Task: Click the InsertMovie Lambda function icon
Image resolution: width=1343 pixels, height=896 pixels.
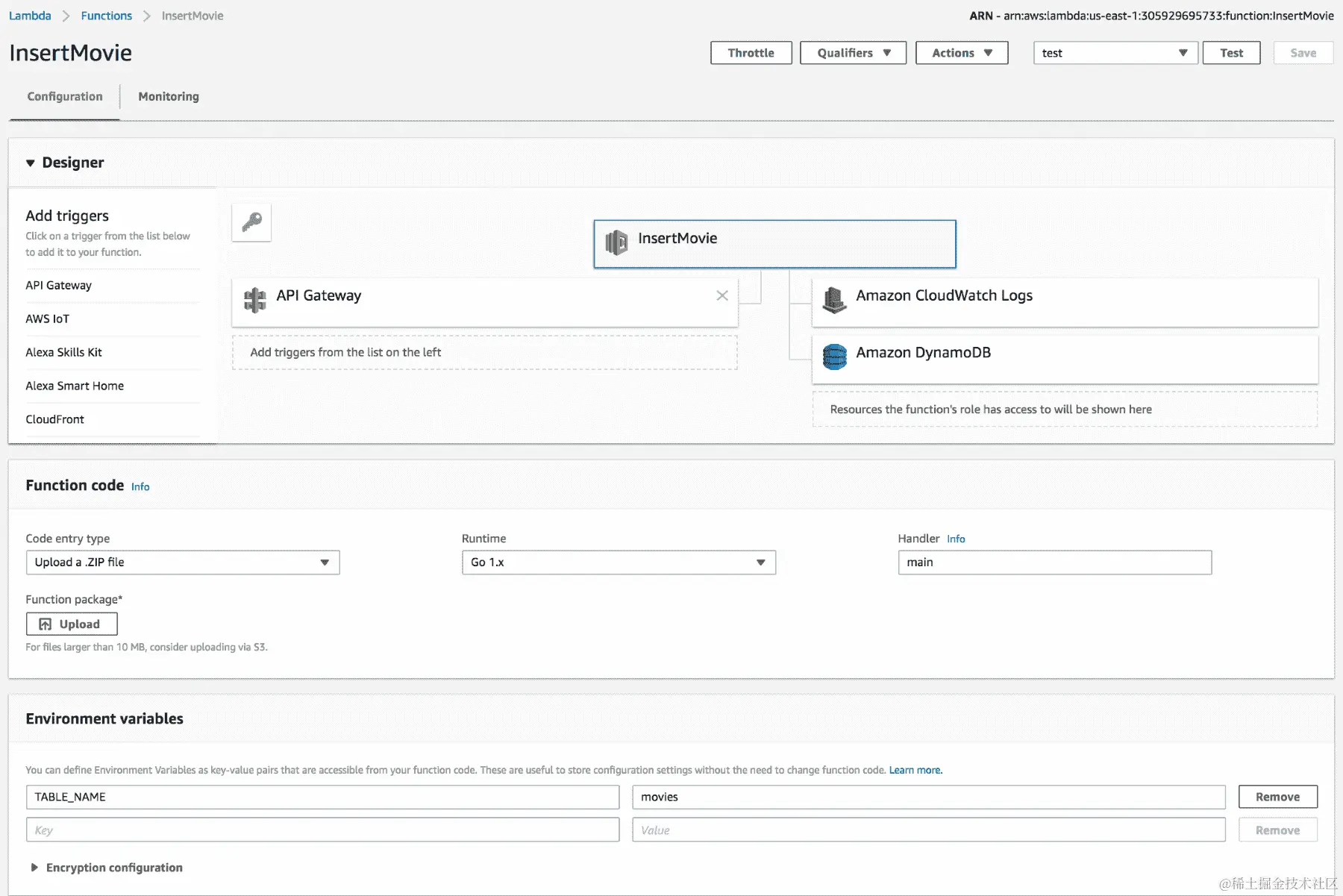Action: (616, 242)
